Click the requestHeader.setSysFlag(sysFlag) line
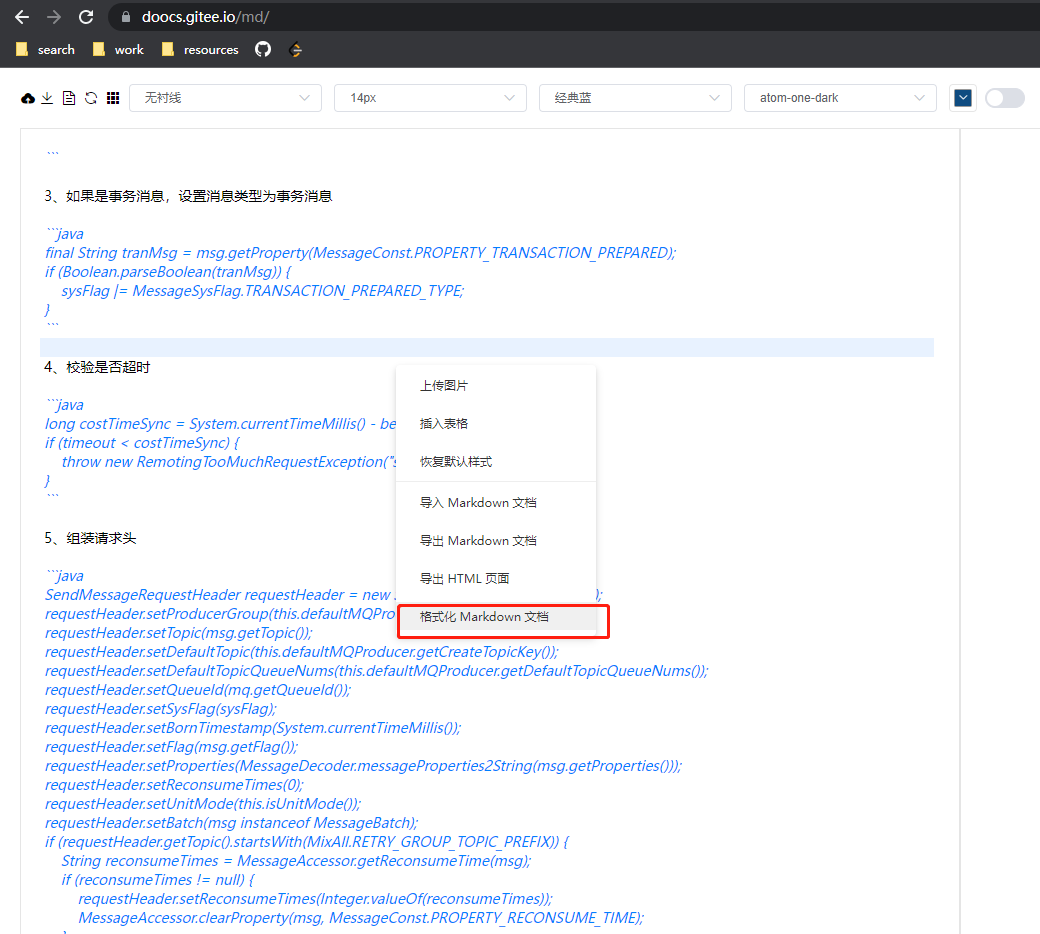The width and height of the screenshot is (1040, 934). click(161, 710)
